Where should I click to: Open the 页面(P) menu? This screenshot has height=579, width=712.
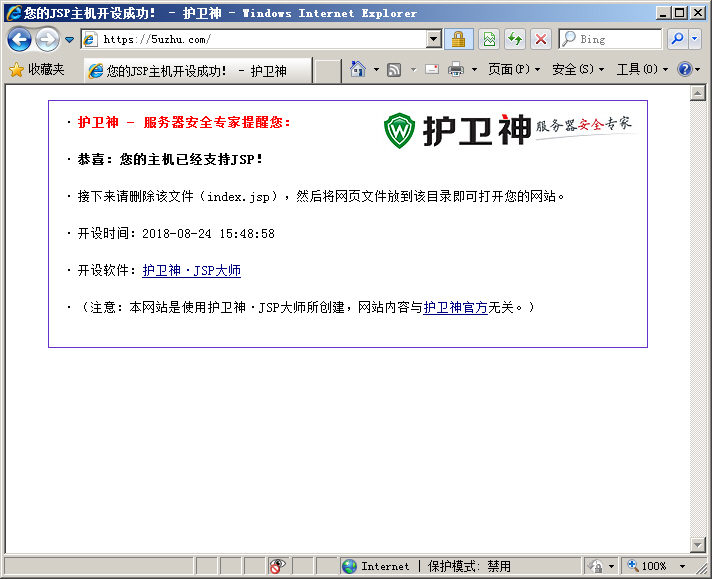coord(513,70)
